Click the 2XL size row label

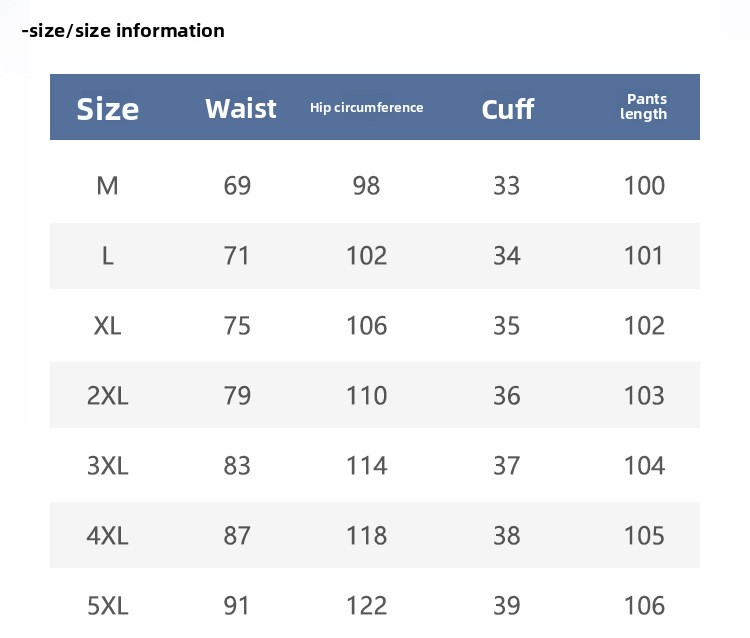tap(108, 396)
